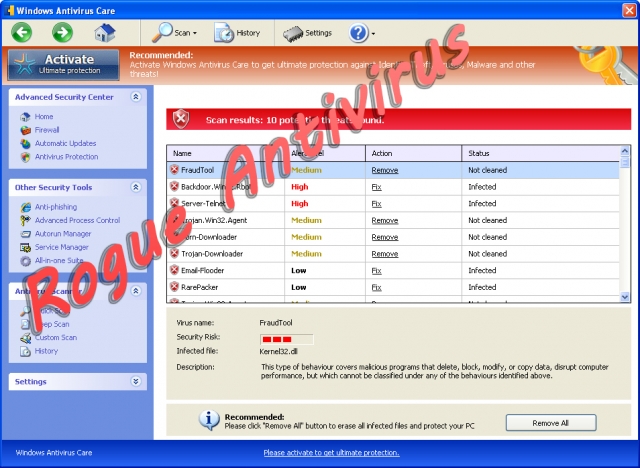The width and height of the screenshot is (640, 468).
Task: Click the Name column header
Action: click(x=225, y=153)
